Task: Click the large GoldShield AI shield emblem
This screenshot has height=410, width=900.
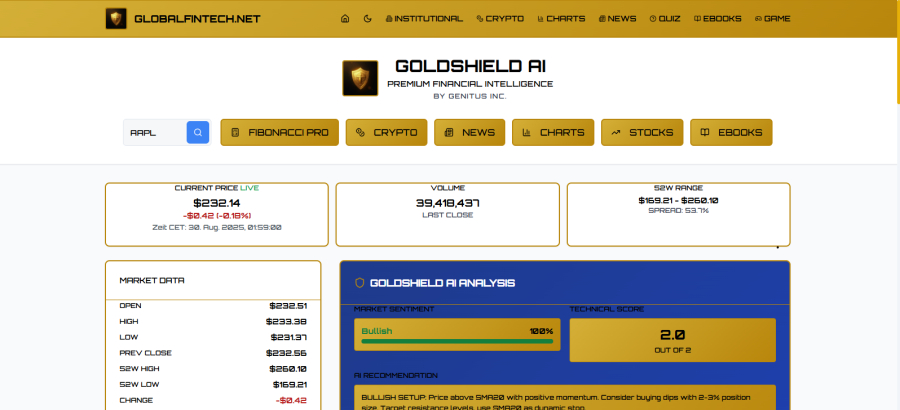Action: (360, 78)
